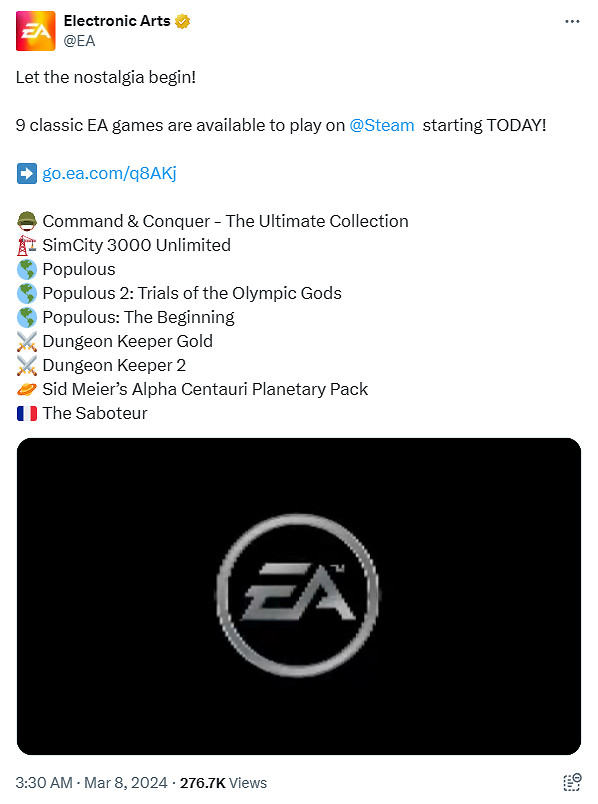Click the military helmet emoji beside Command & Conquer

[25, 221]
